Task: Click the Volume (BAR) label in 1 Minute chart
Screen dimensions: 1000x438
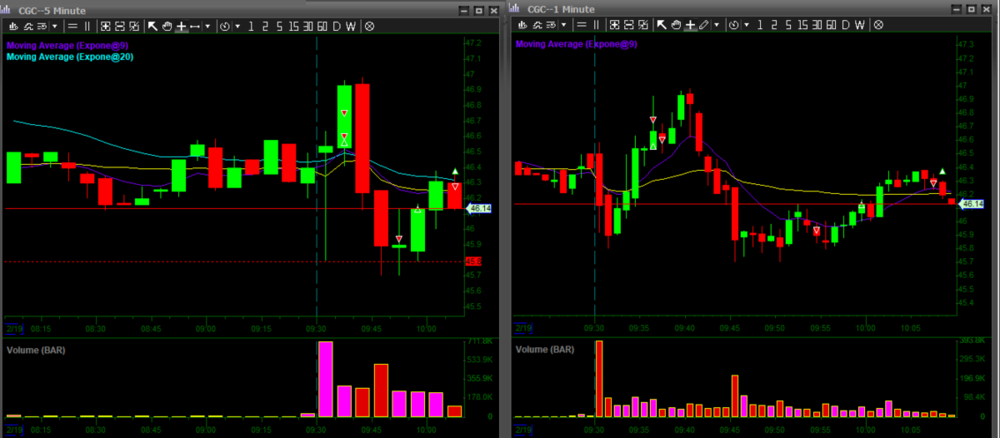Action: click(x=546, y=351)
